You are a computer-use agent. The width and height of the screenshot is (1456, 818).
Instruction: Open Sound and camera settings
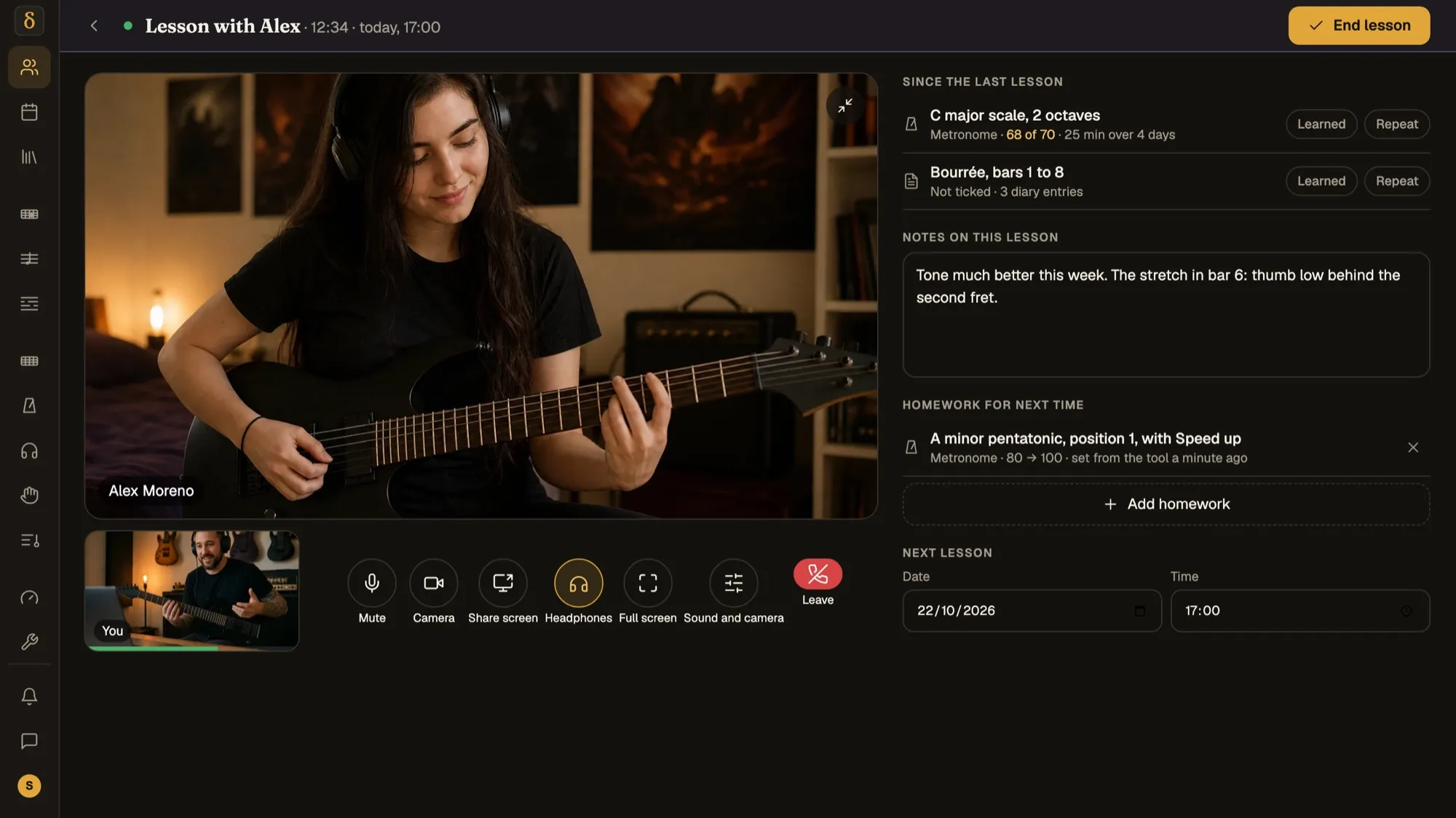point(734,583)
